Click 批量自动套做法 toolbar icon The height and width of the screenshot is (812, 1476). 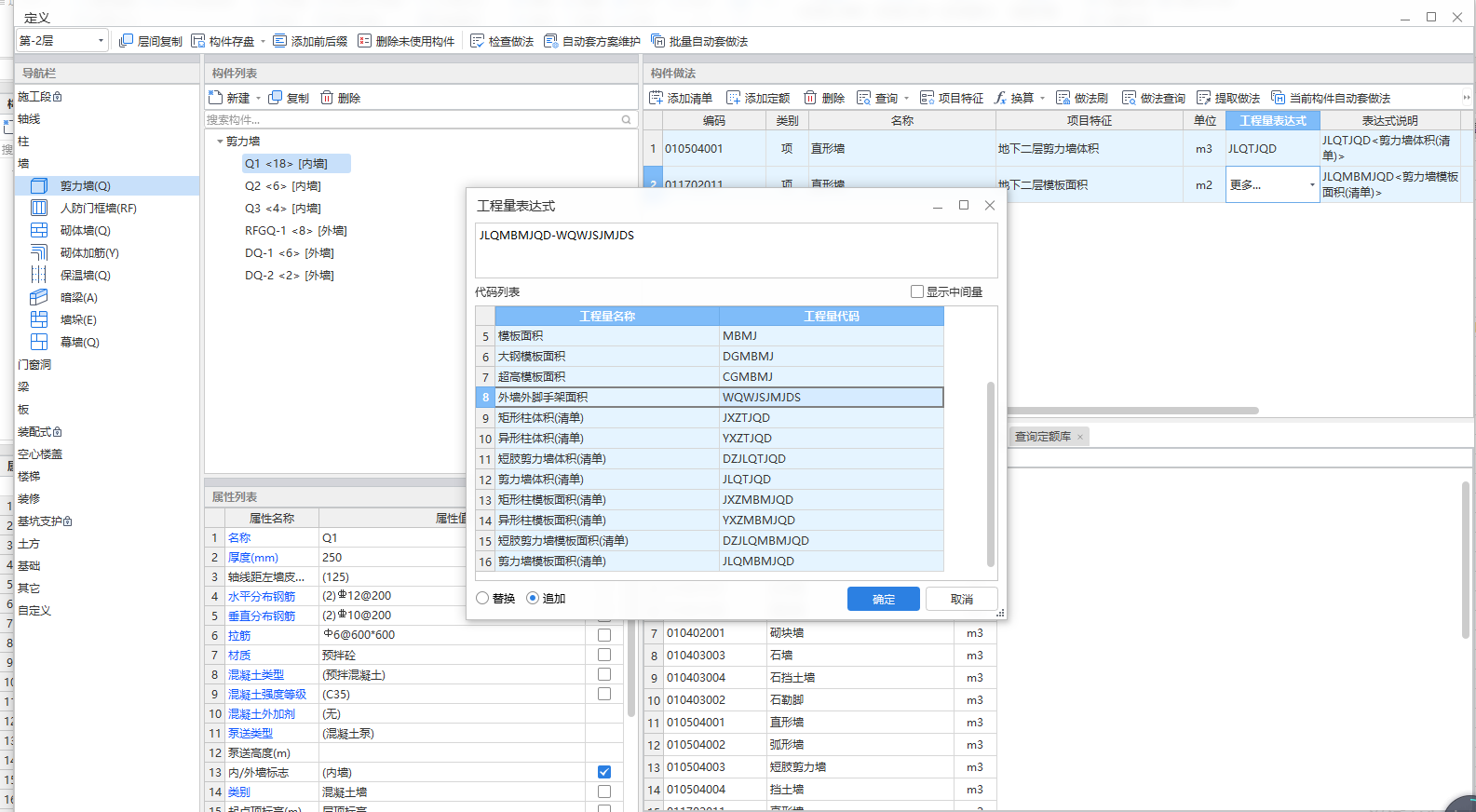click(x=658, y=41)
